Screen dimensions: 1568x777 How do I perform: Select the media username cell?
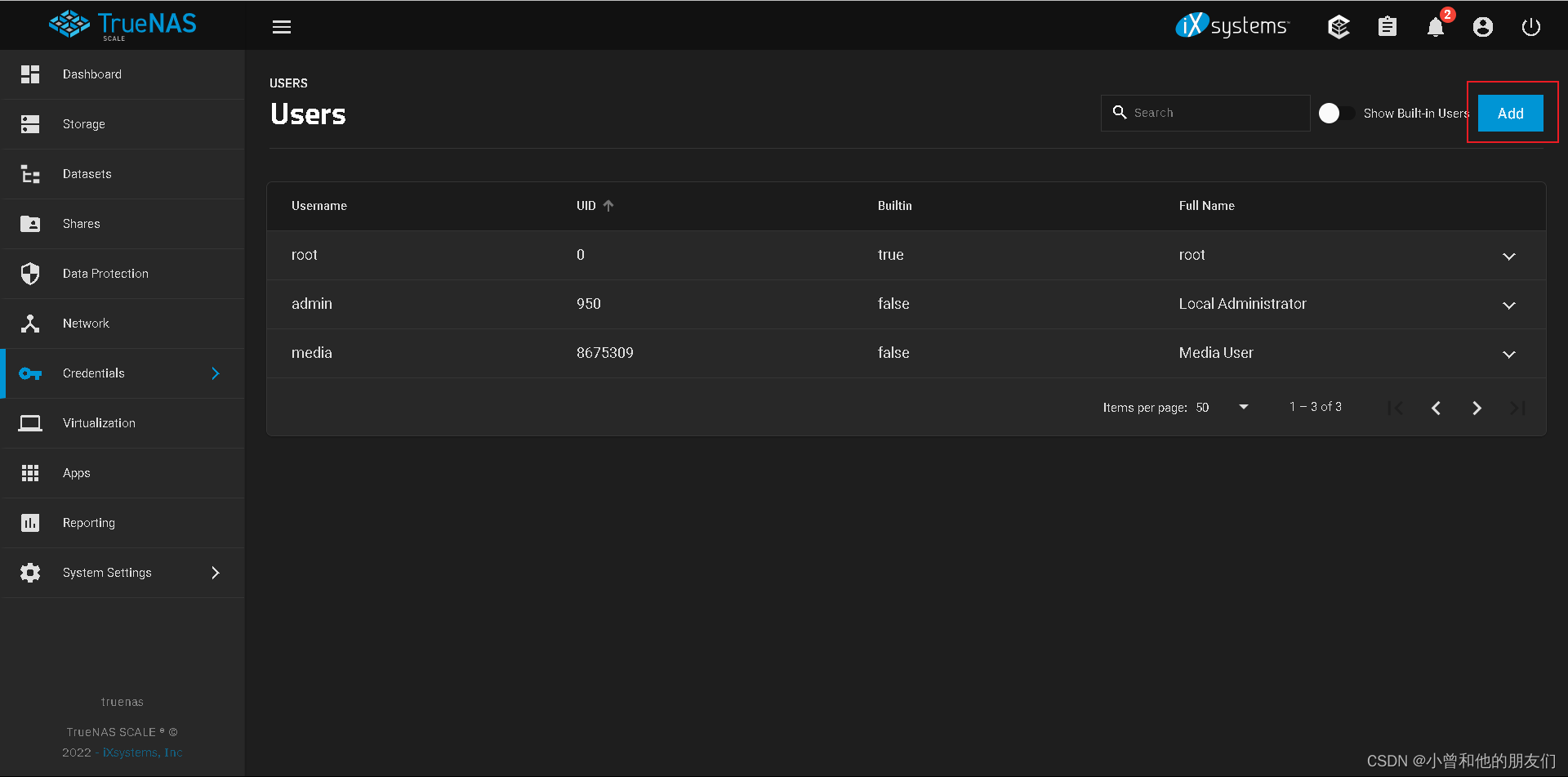click(x=312, y=353)
